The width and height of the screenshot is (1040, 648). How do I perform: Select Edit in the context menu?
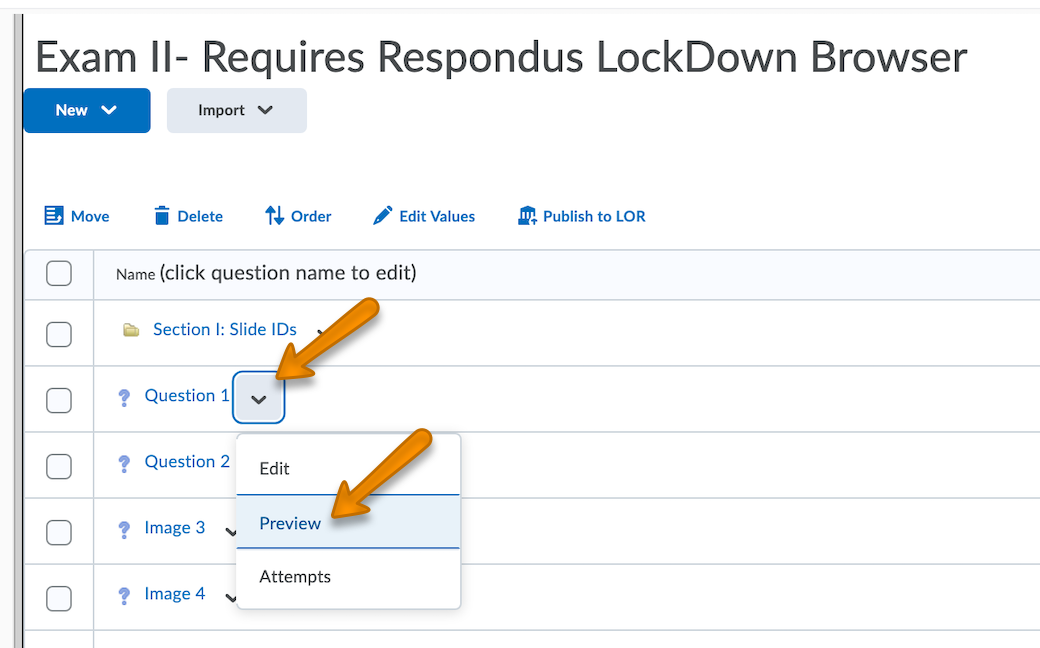(x=274, y=468)
